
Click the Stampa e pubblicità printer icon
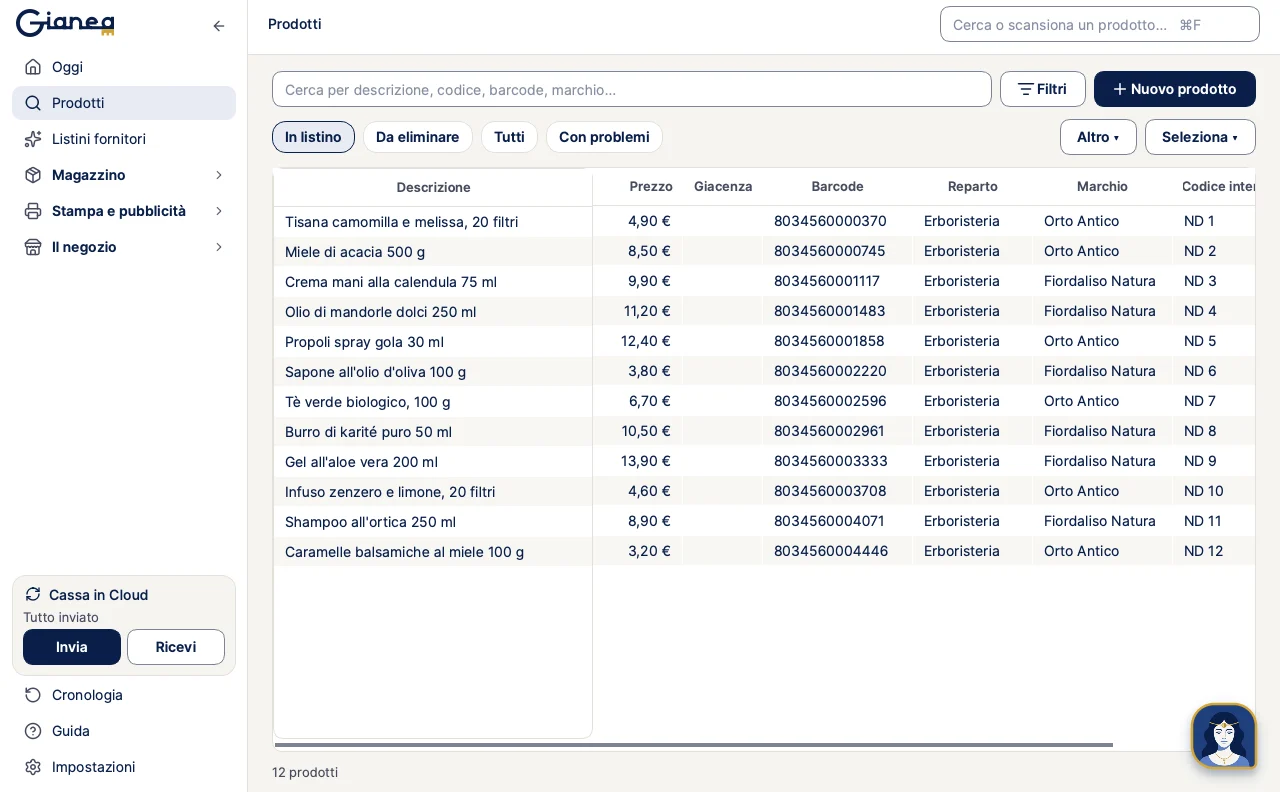[33, 211]
